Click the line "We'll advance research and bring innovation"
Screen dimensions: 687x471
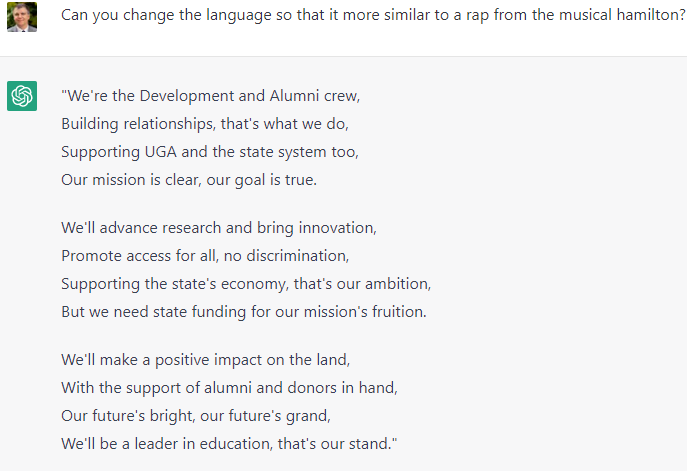(219, 228)
